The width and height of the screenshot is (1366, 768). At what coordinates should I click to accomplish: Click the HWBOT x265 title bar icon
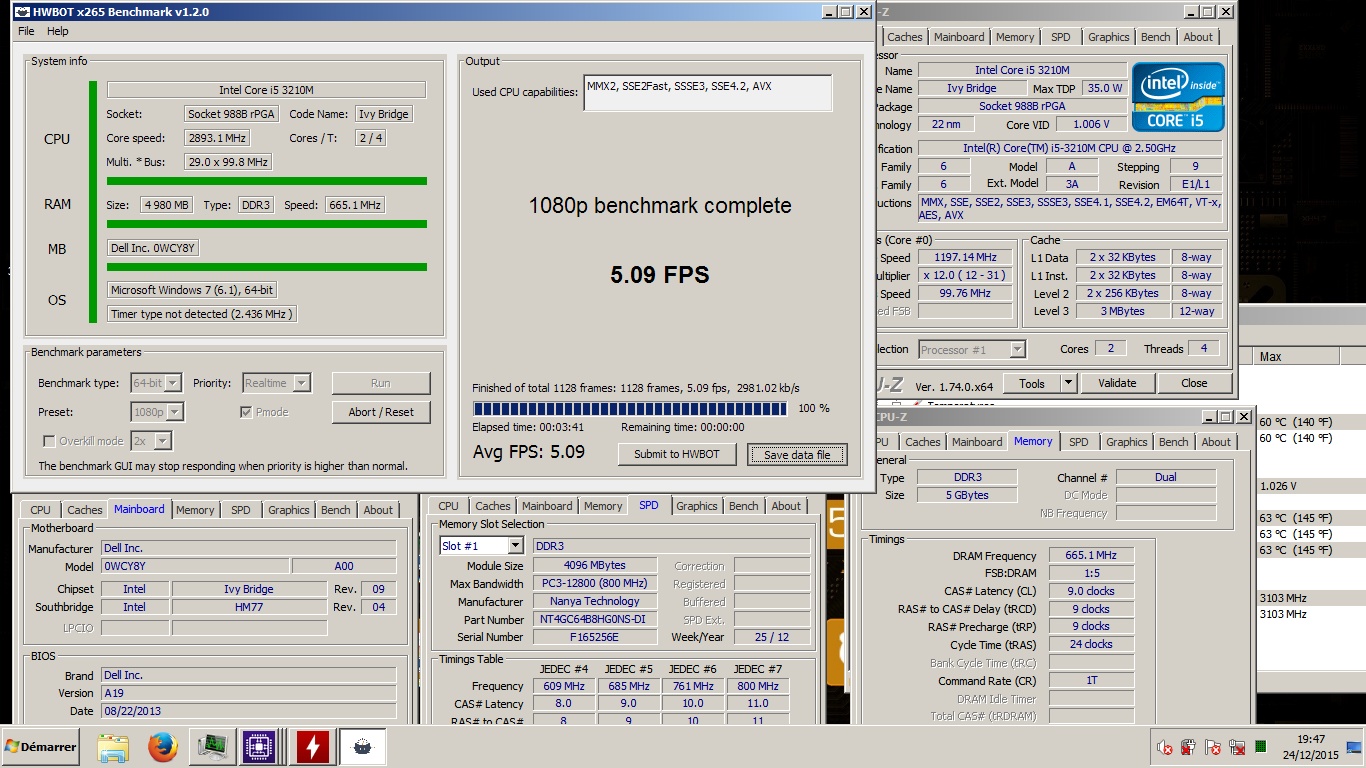(x=21, y=12)
